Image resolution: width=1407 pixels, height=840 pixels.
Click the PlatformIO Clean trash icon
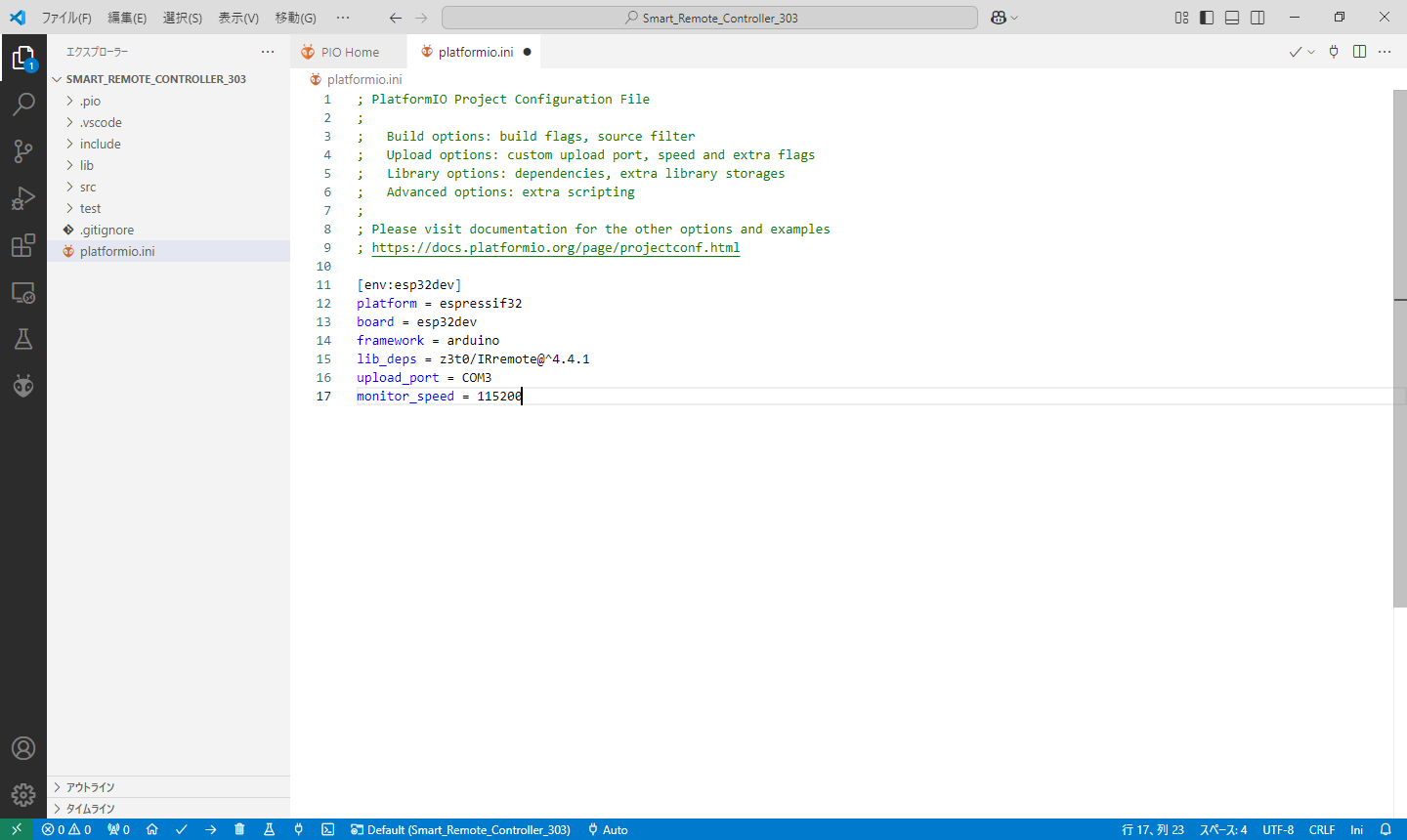coord(239,829)
